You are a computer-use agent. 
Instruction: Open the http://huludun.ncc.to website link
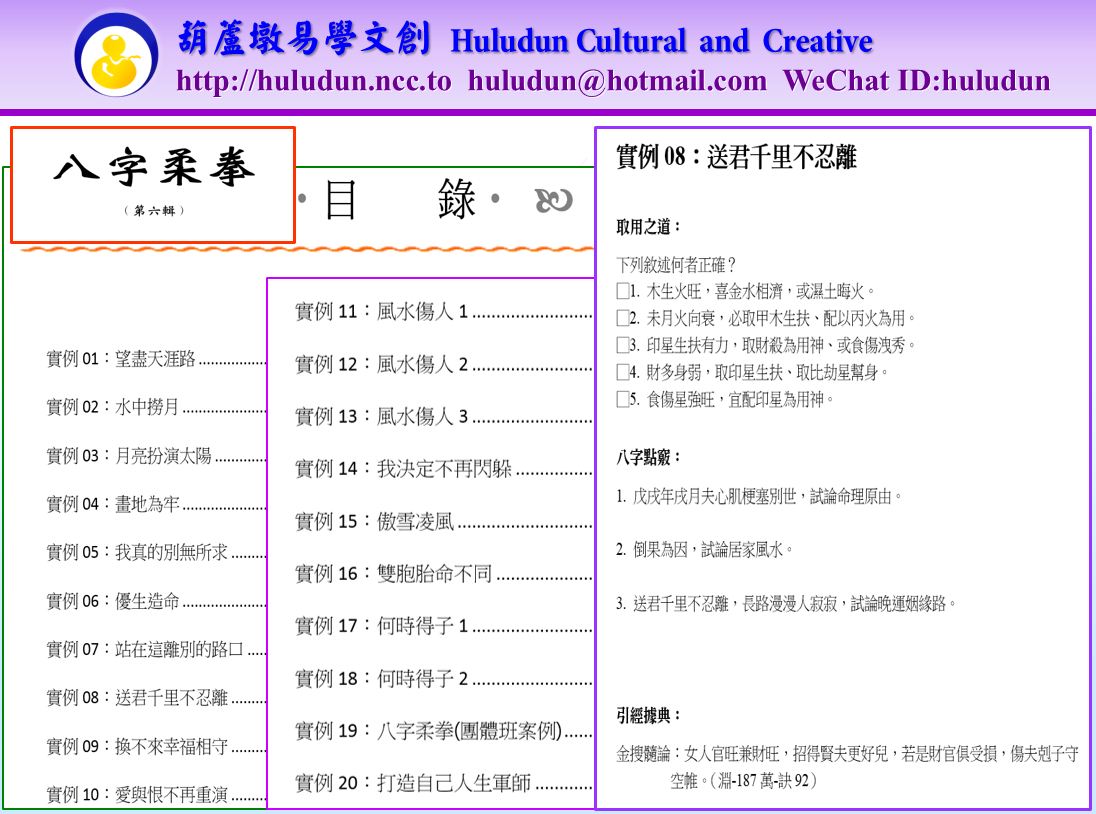coord(314,81)
